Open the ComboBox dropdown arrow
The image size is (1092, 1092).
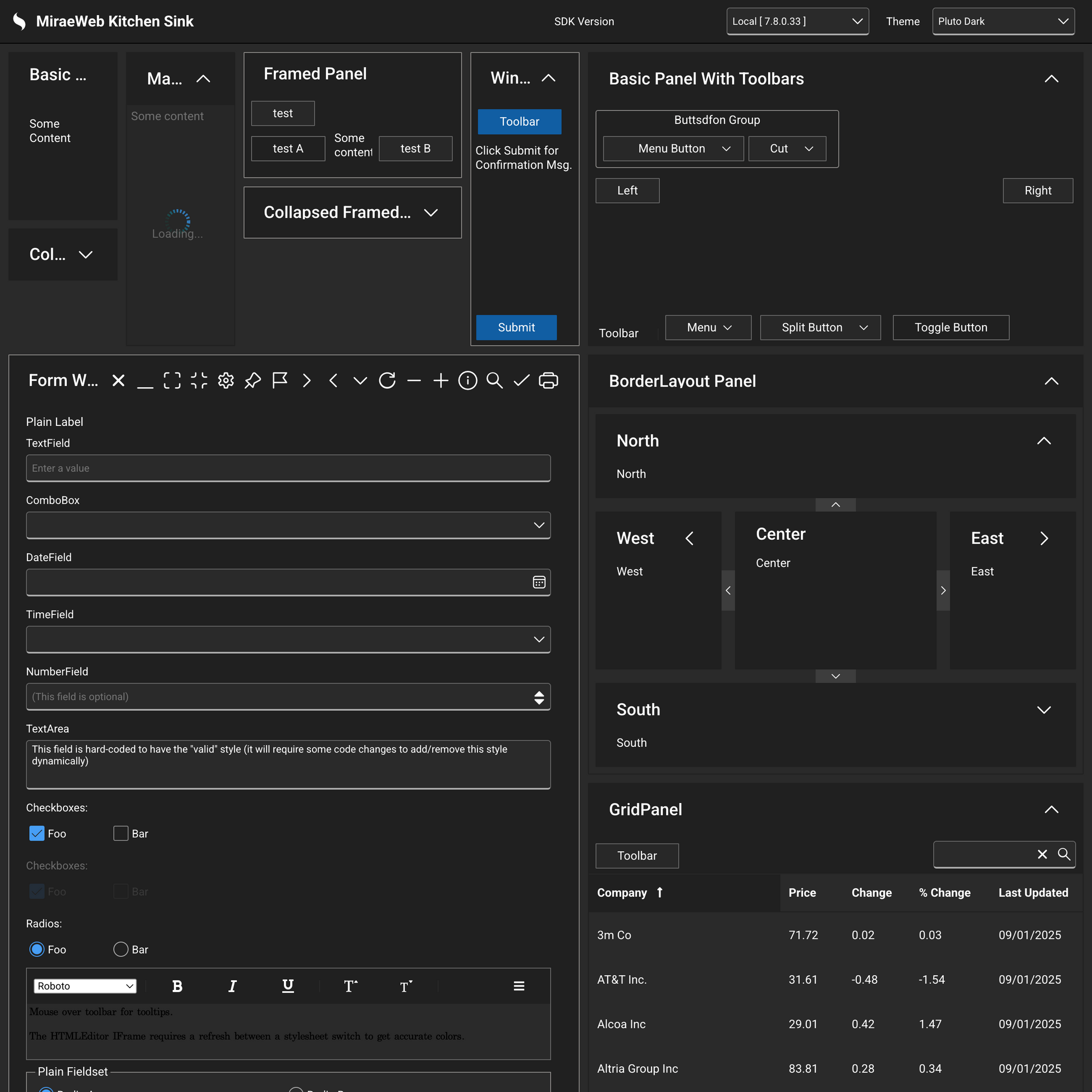click(539, 525)
